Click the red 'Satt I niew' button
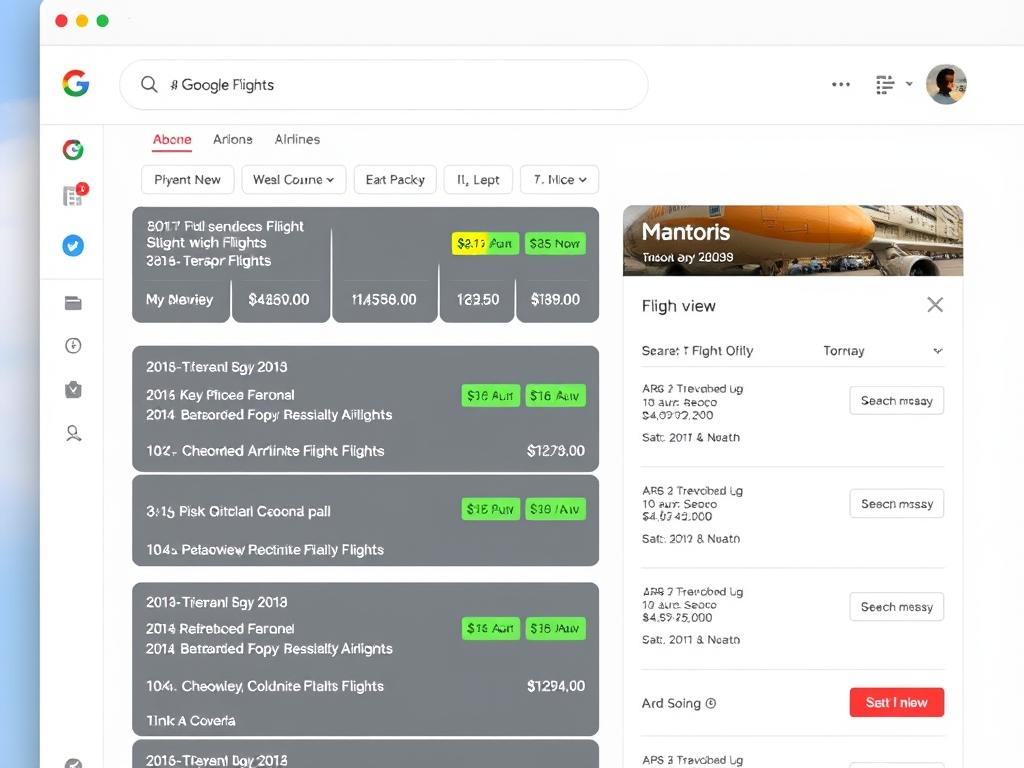The height and width of the screenshot is (768, 1024). 896,702
